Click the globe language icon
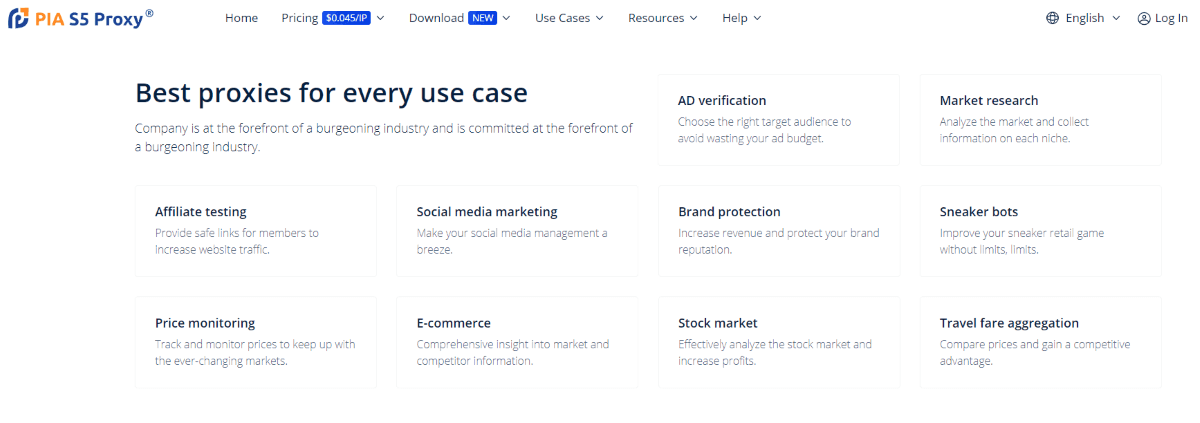 point(1052,18)
